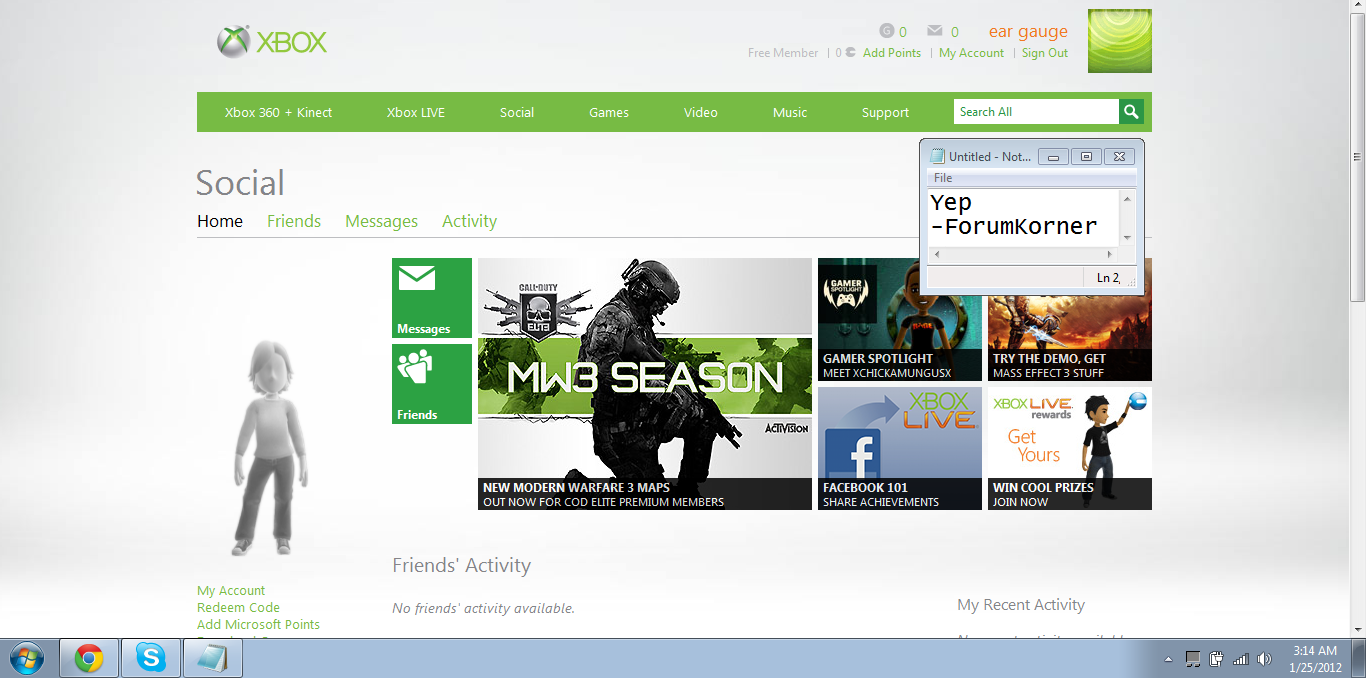Viewport: 1366px width, 678px height.
Task: Open the Messages tile
Action: point(432,298)
